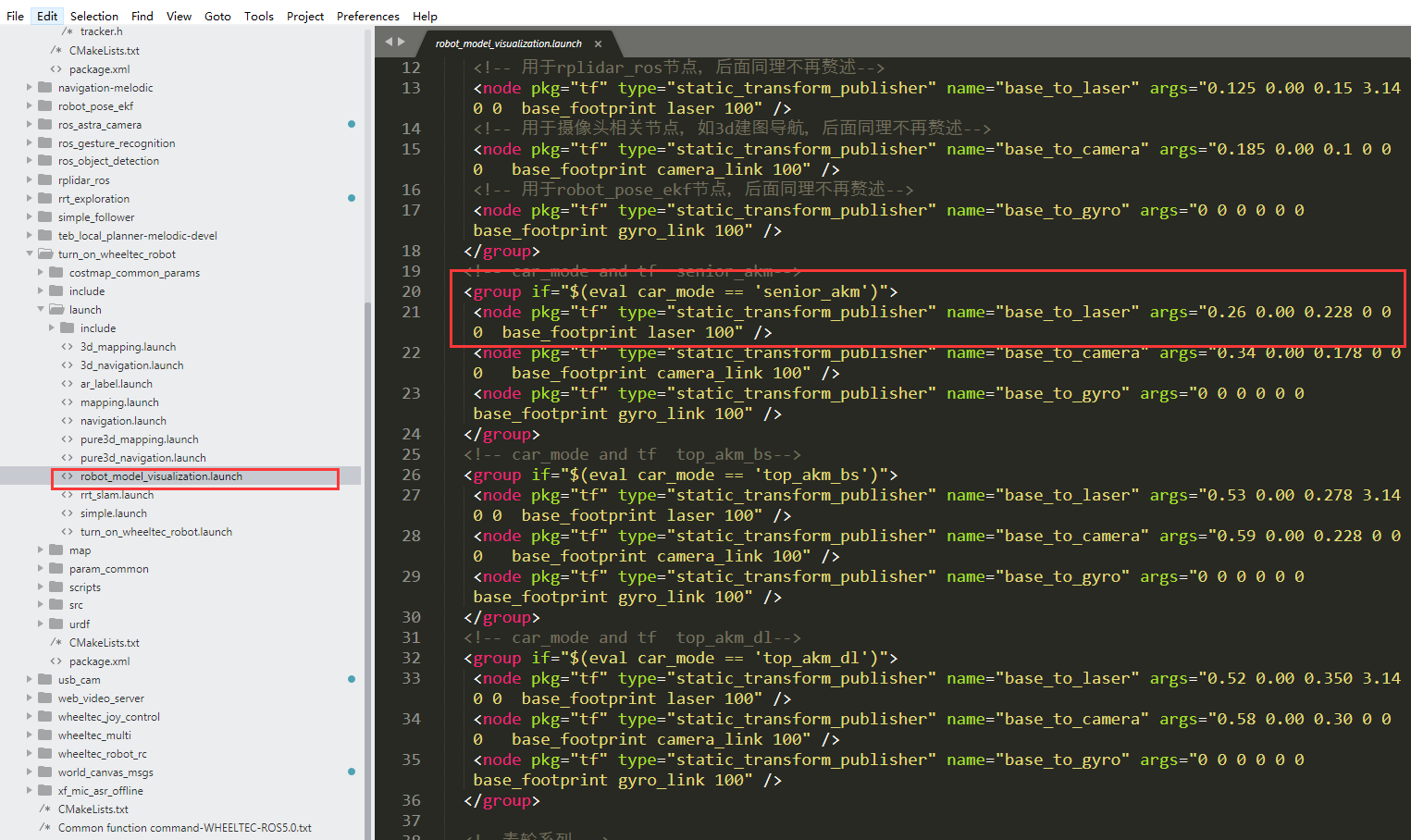This screenshot has height=840, width=1411.
Task: Expand the navigation-melodic folder
Action: (30, 87)
